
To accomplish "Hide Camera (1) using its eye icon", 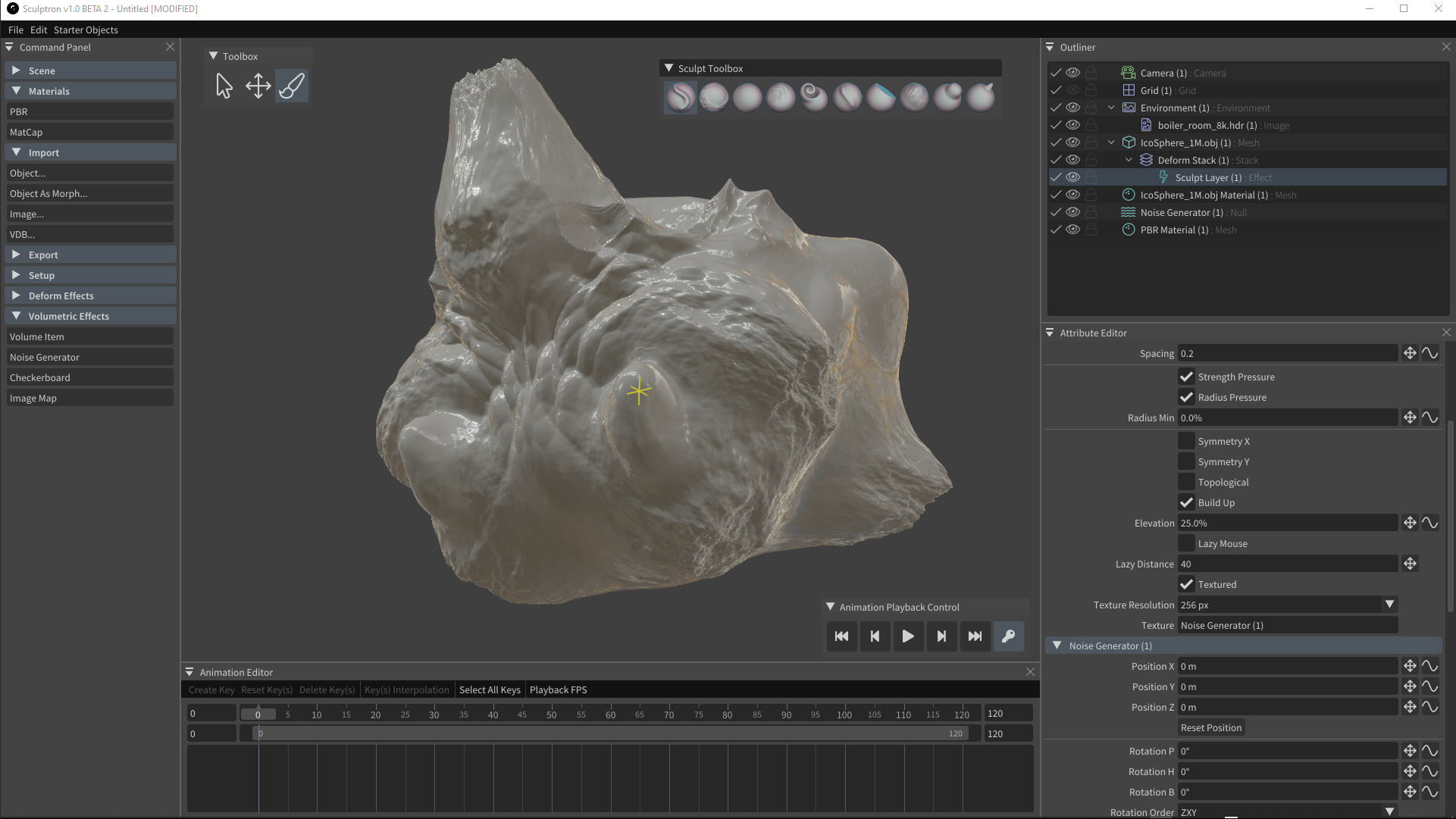I will 1072,73.
